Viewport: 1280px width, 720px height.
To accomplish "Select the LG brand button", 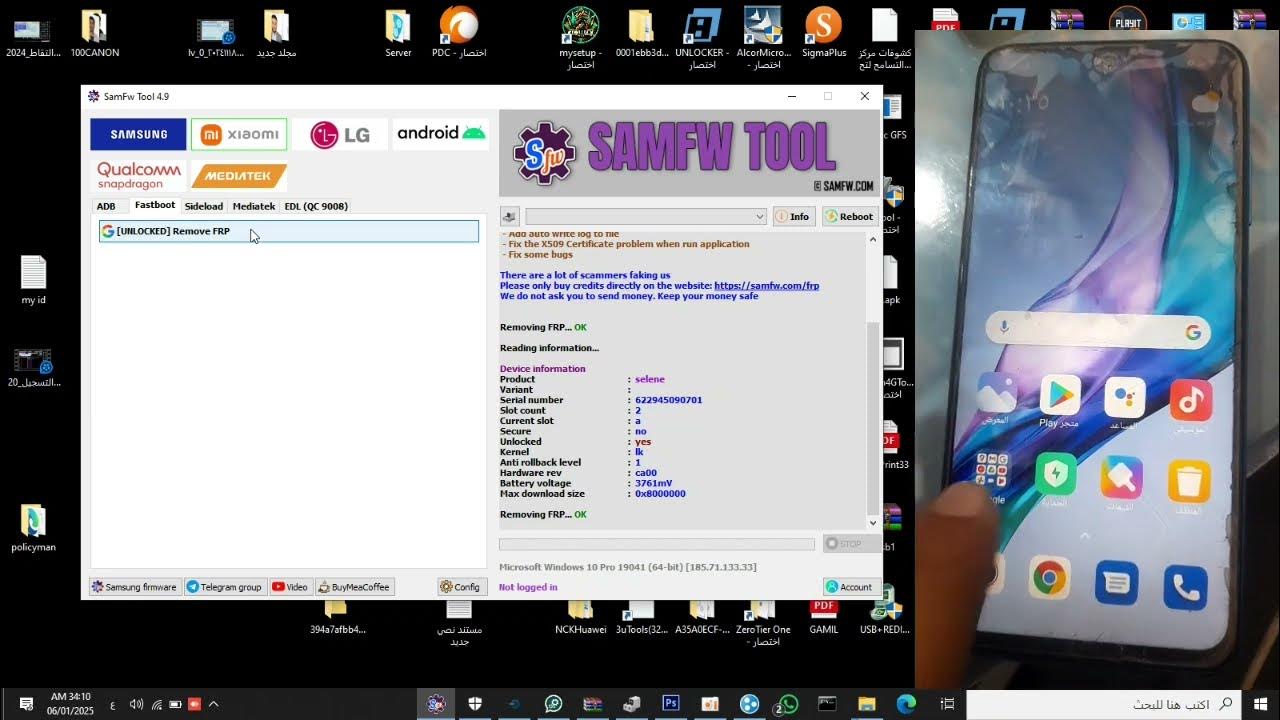I will click(x=340, y=134).
